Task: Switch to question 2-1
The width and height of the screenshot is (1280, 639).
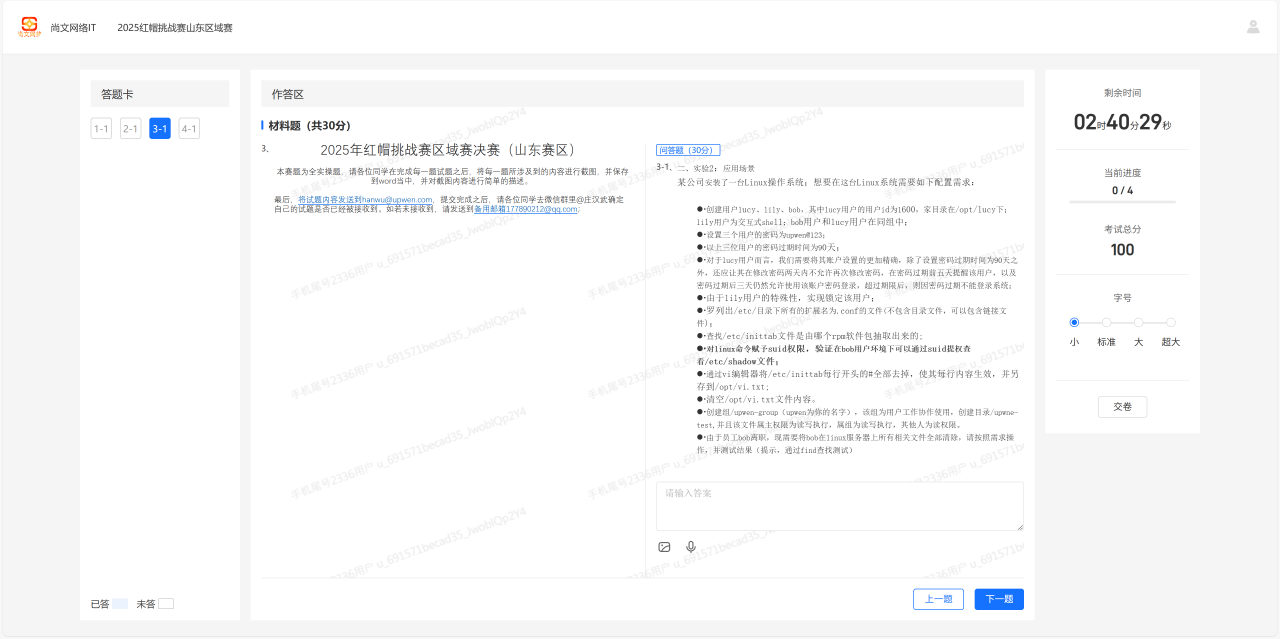Action: [130, 128]
